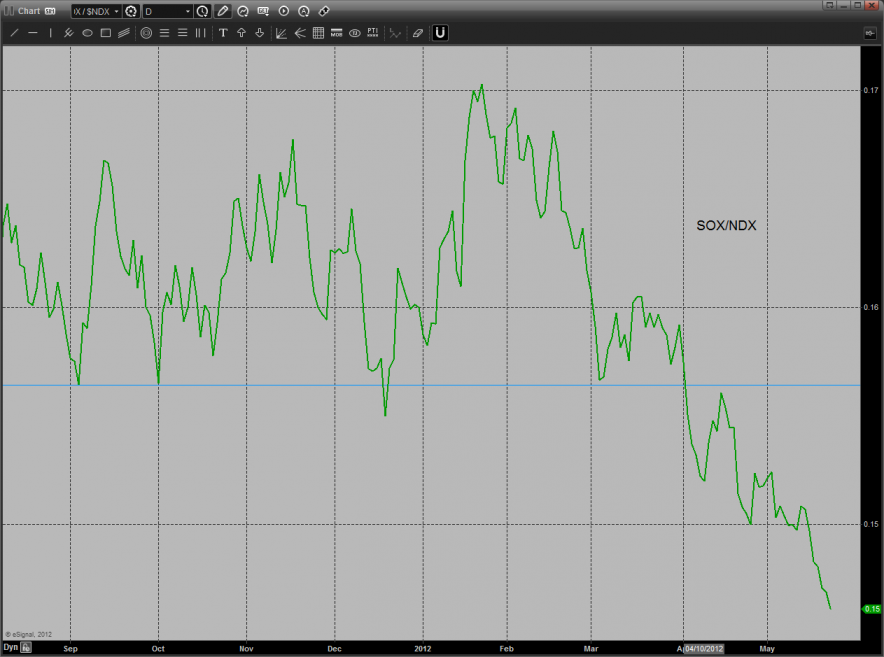
Task: Toggle the drawing pencil toolbar button
Action: click(222, 11)
